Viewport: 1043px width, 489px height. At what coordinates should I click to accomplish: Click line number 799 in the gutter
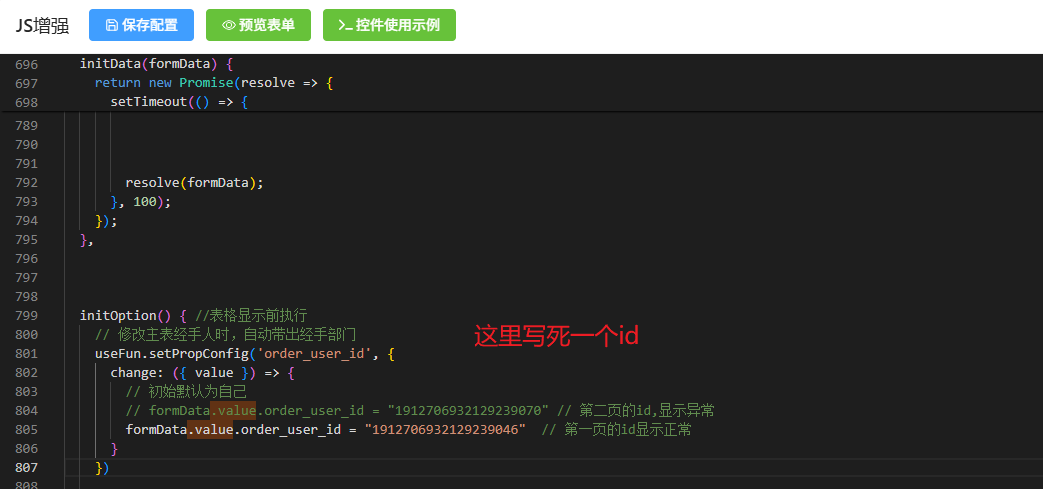(26, 316)
